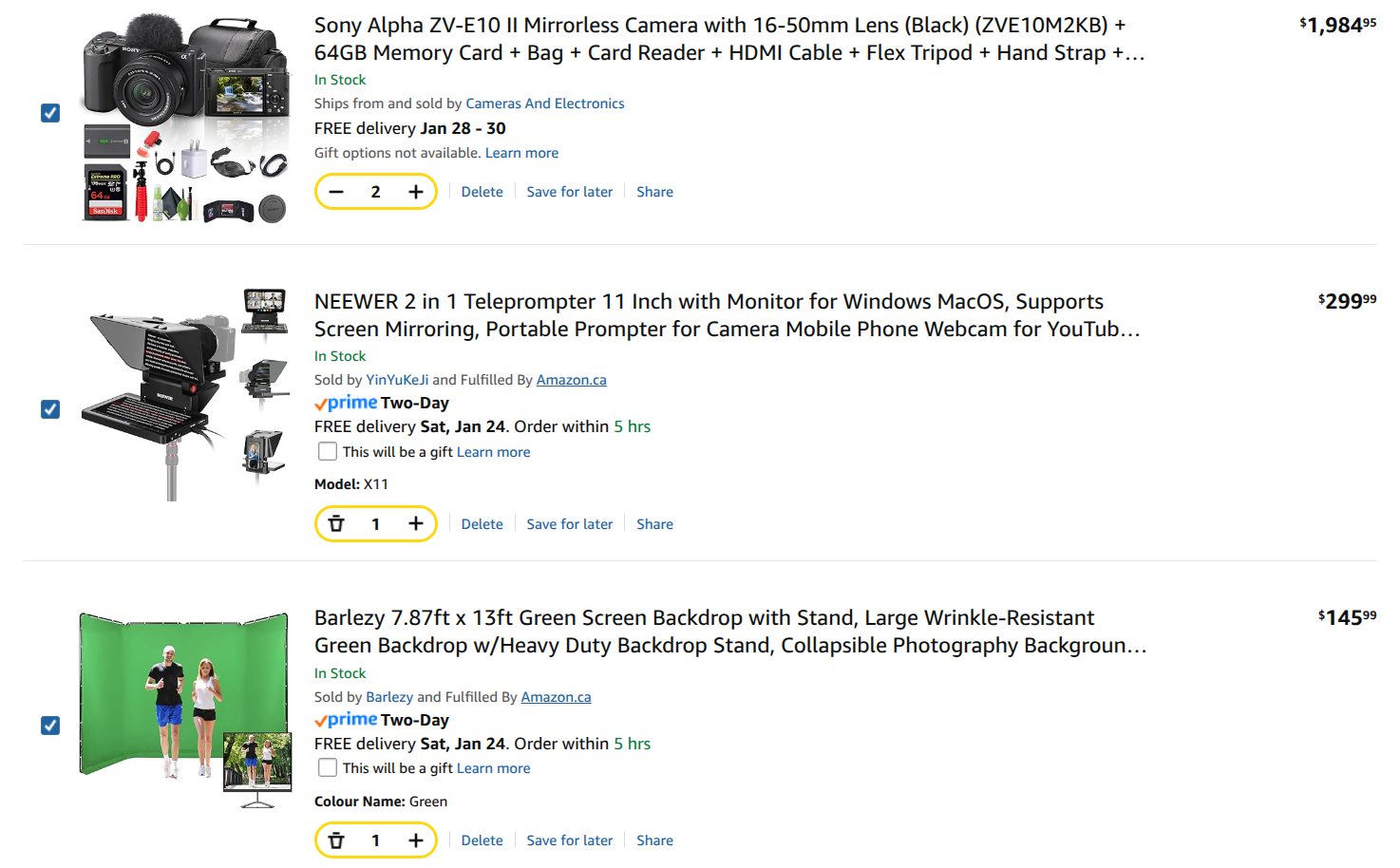The height and width of the screenshot is (868, 1400).
Task: Click the green screen backdrop product image
Action: pos(185,708)
